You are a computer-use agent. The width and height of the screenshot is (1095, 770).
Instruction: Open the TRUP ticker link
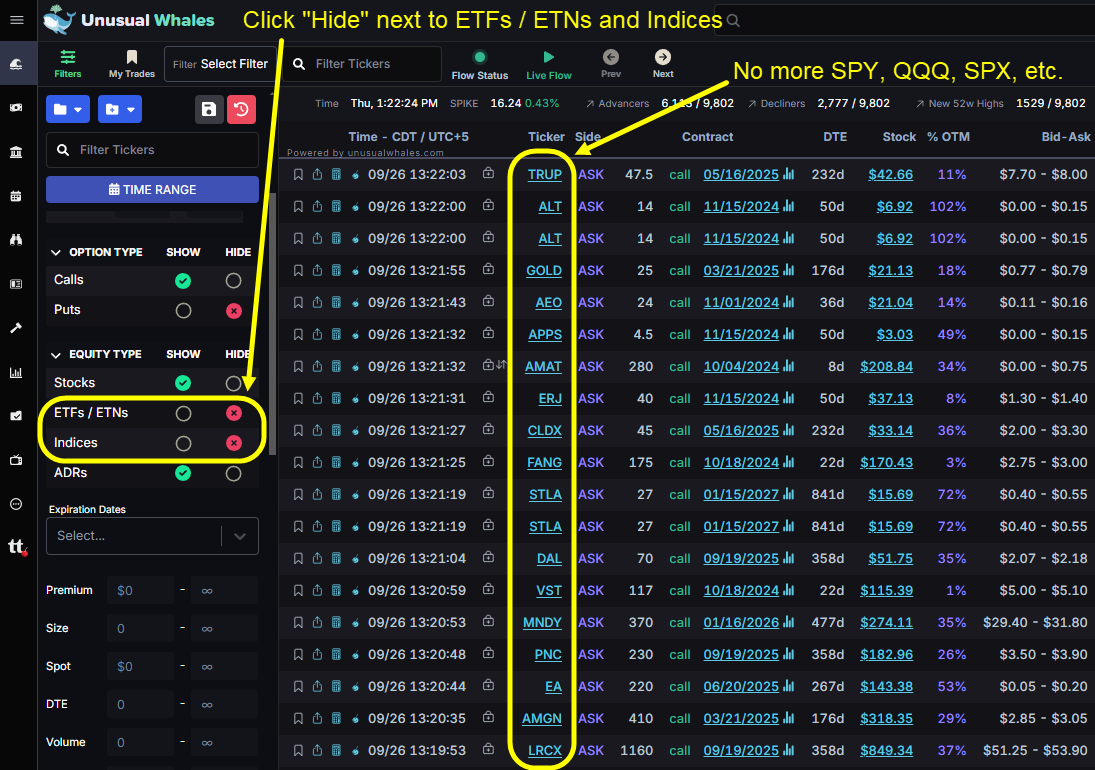point(545,175)
